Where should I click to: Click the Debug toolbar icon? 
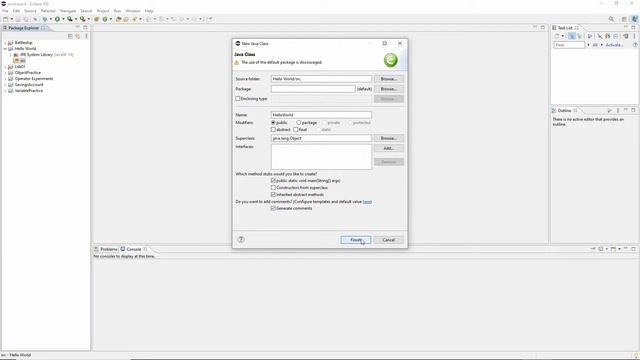44,19
